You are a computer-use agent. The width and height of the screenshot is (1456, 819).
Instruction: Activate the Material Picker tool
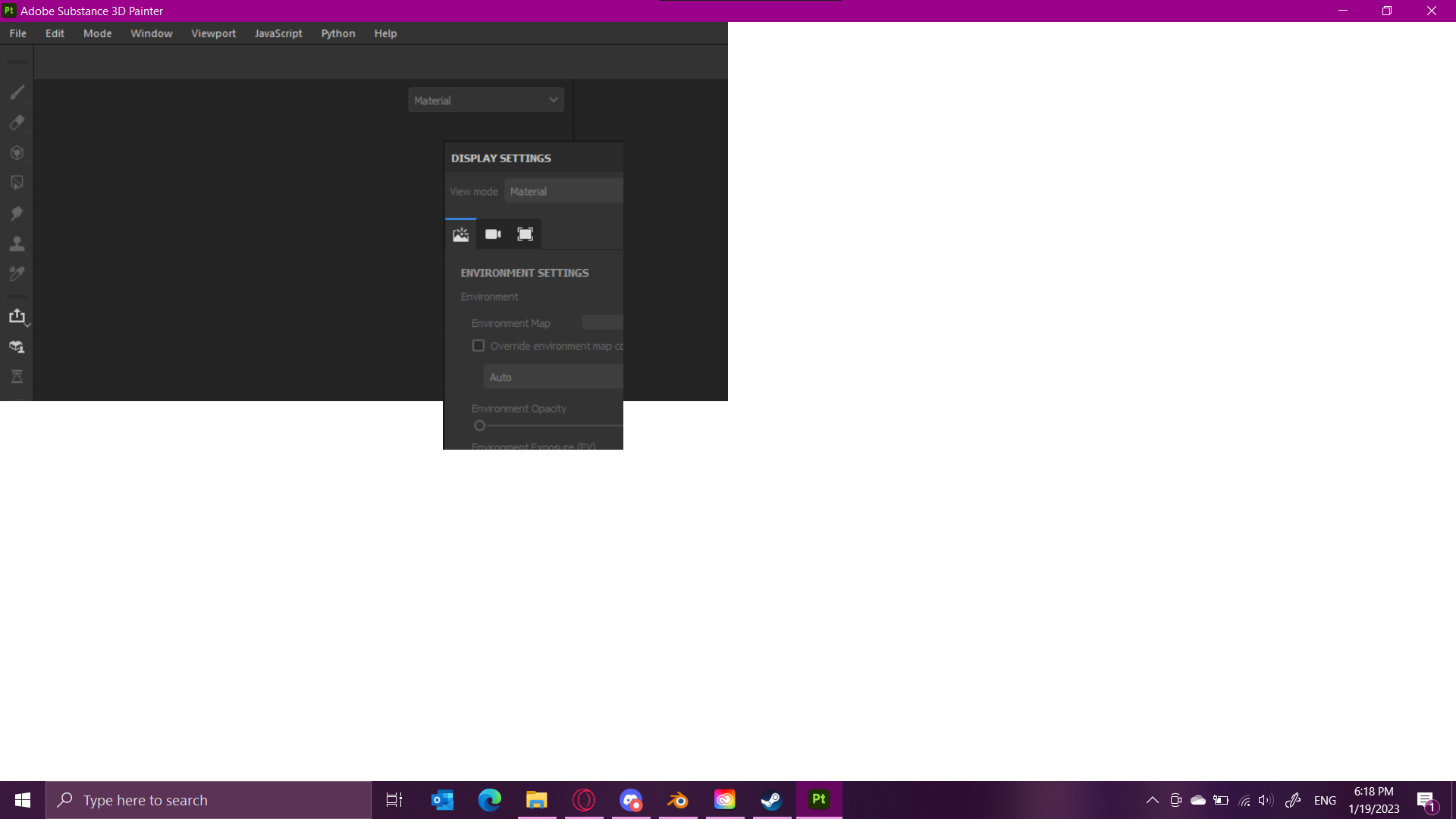(x=17, y=274)
